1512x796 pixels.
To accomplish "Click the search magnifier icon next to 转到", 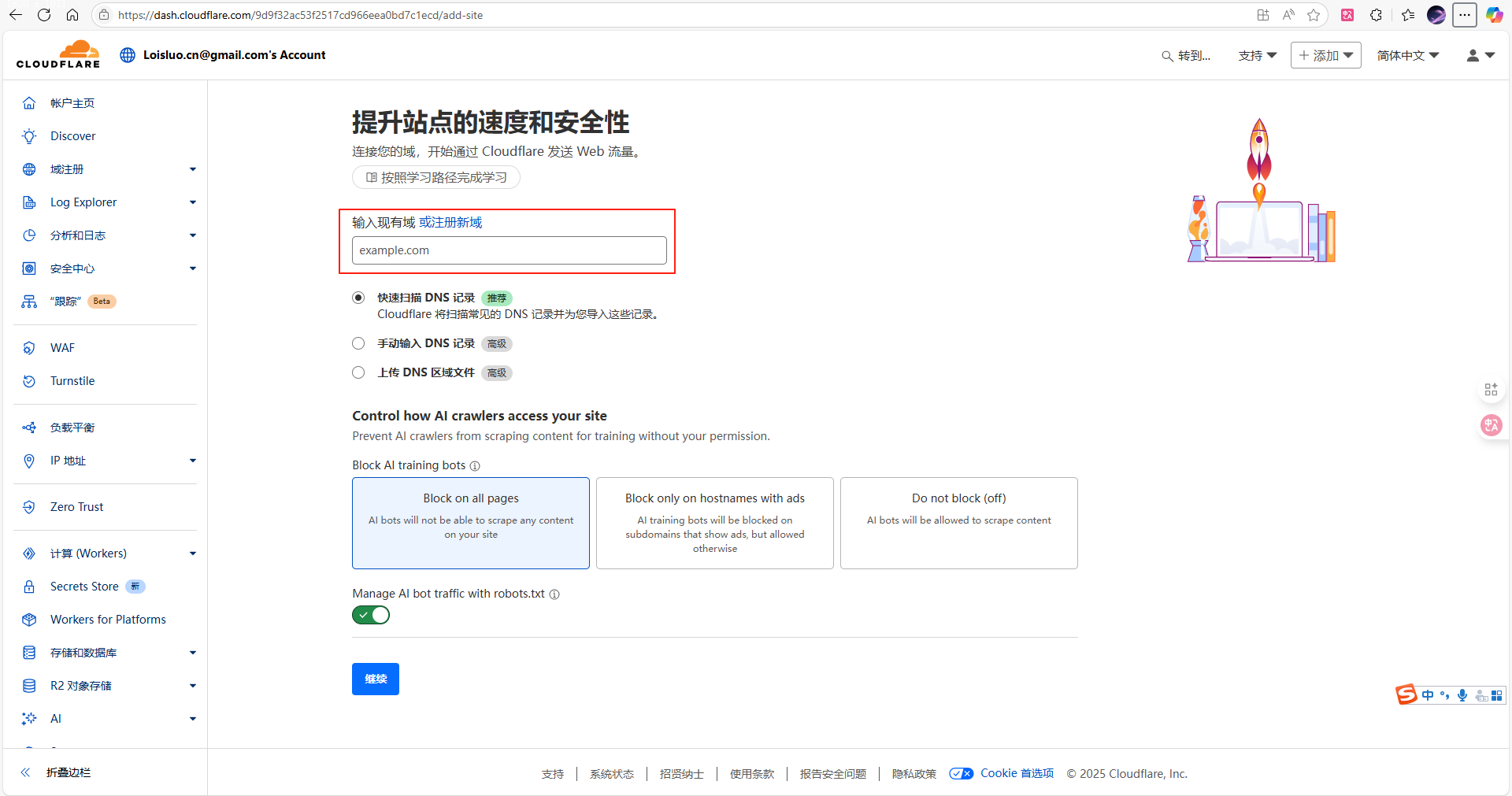I will point(1167,56).
